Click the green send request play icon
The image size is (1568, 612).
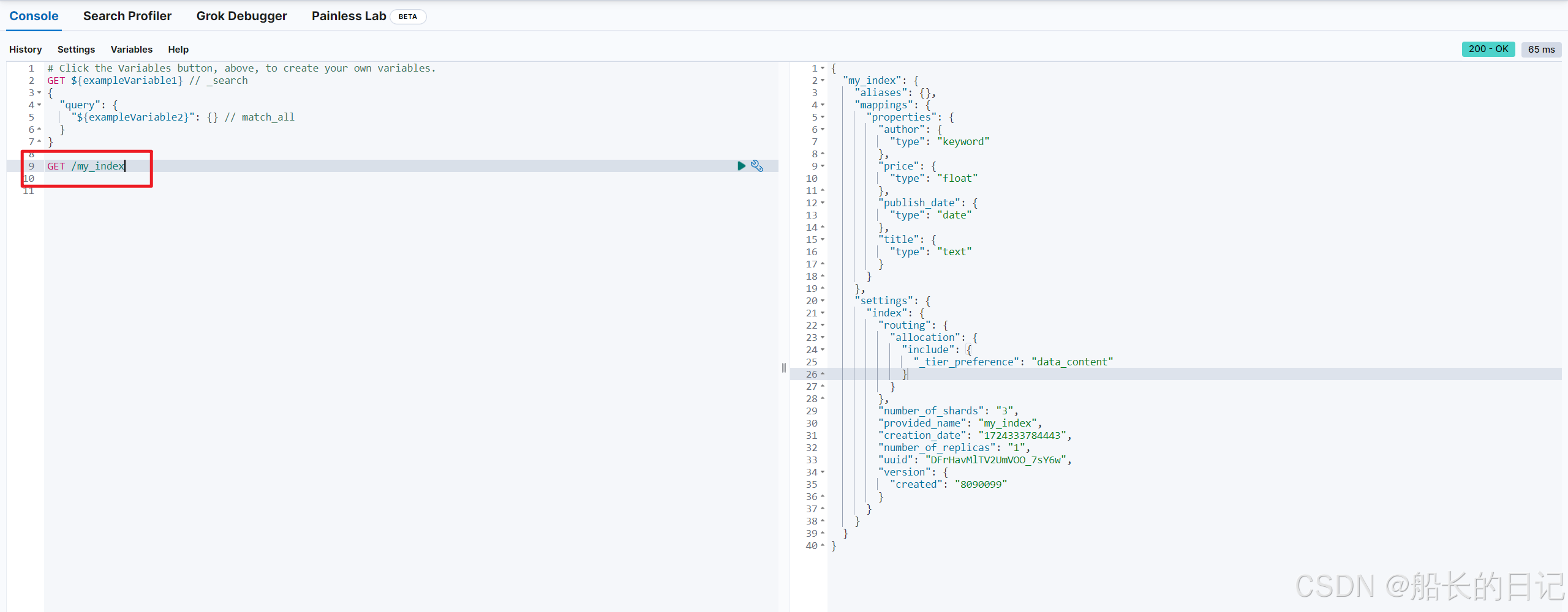741,166
